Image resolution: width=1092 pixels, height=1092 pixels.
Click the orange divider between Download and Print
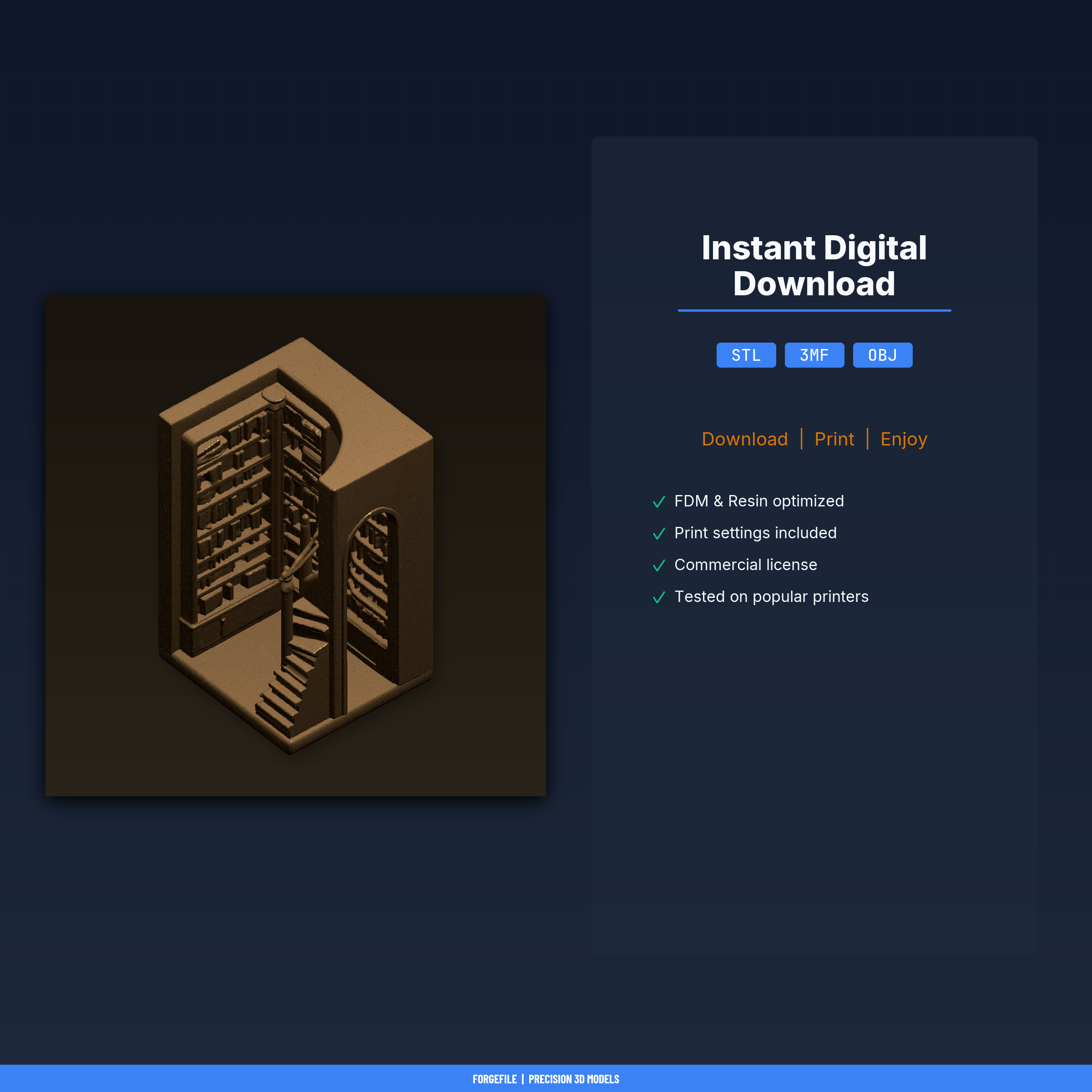pos(801,439)
